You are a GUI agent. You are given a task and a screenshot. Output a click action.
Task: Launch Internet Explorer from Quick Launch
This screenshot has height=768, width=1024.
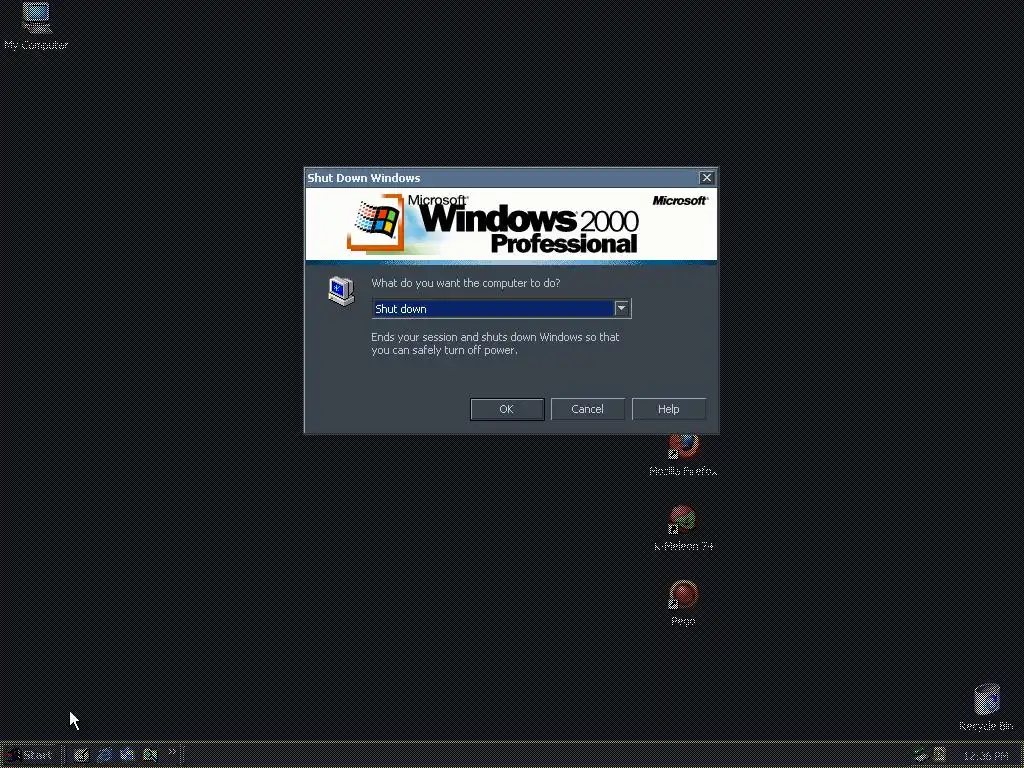pos(104,756)
